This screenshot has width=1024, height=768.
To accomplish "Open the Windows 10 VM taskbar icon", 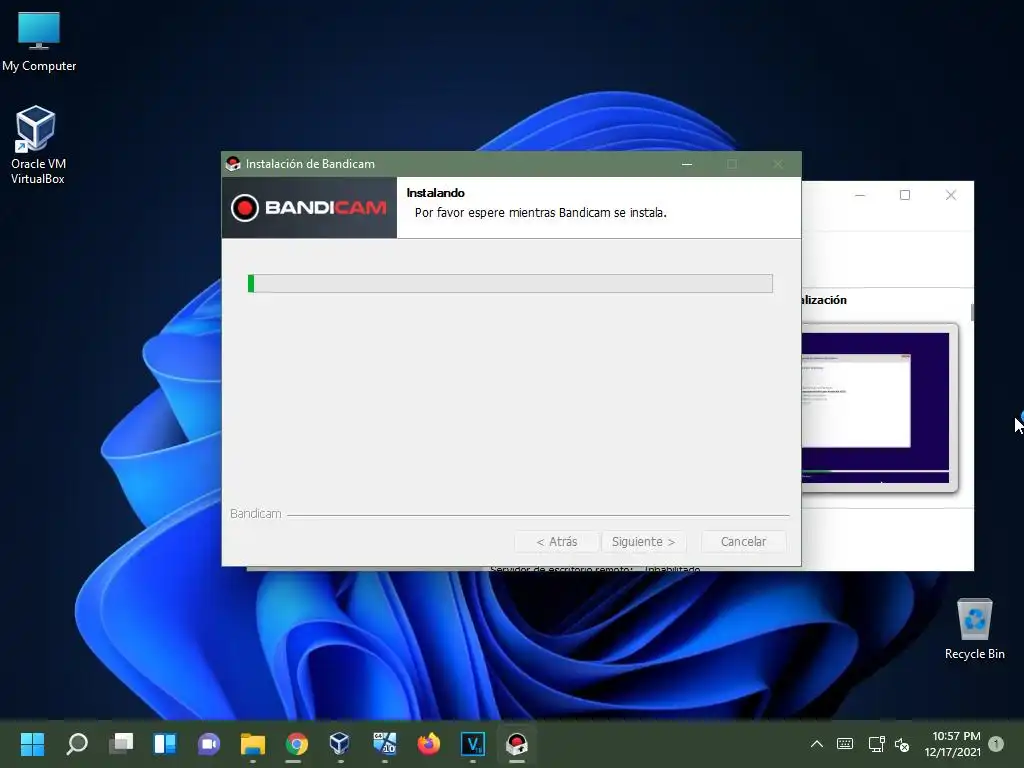I will click(385, 743).
